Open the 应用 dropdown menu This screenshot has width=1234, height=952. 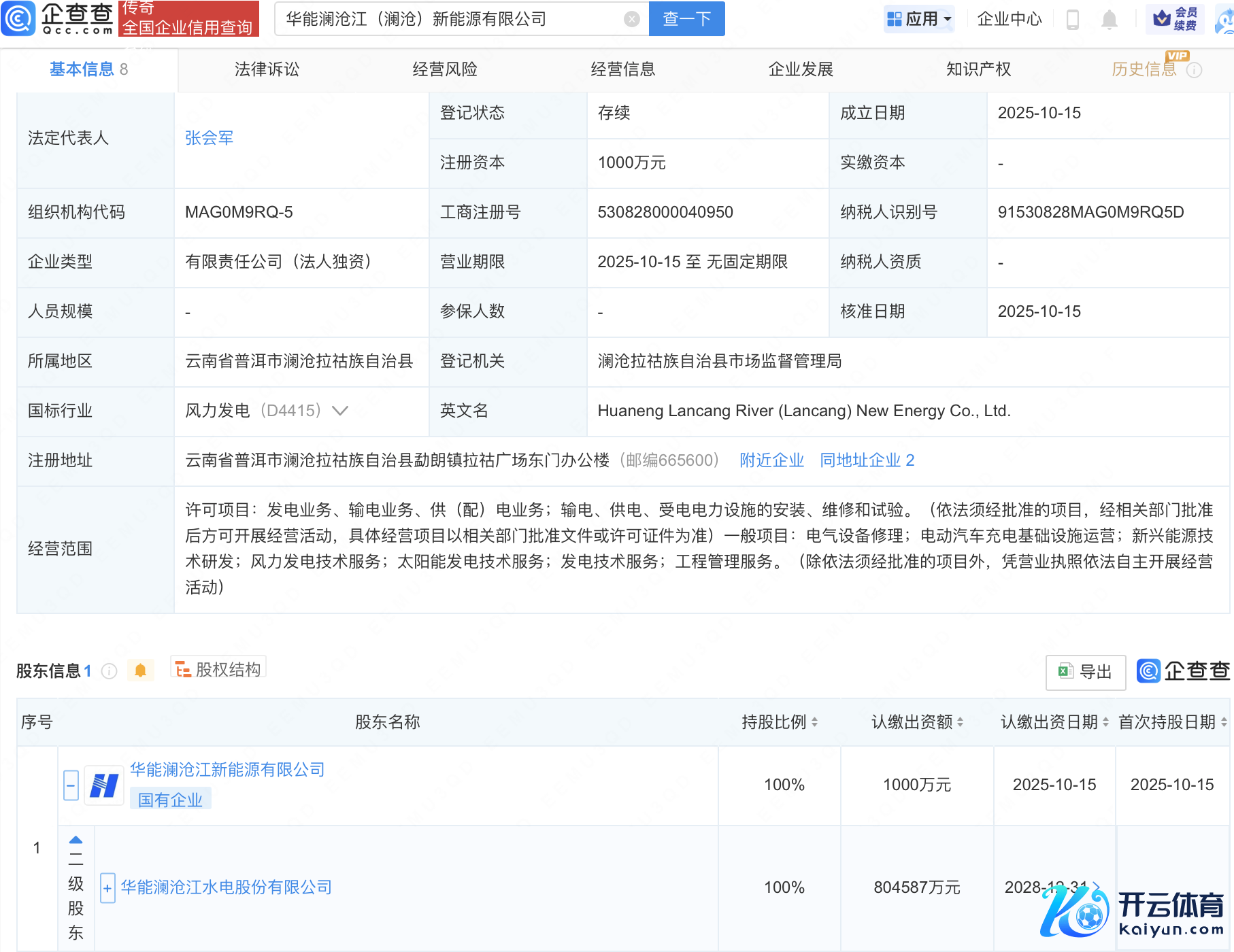(x=920, y=19)
